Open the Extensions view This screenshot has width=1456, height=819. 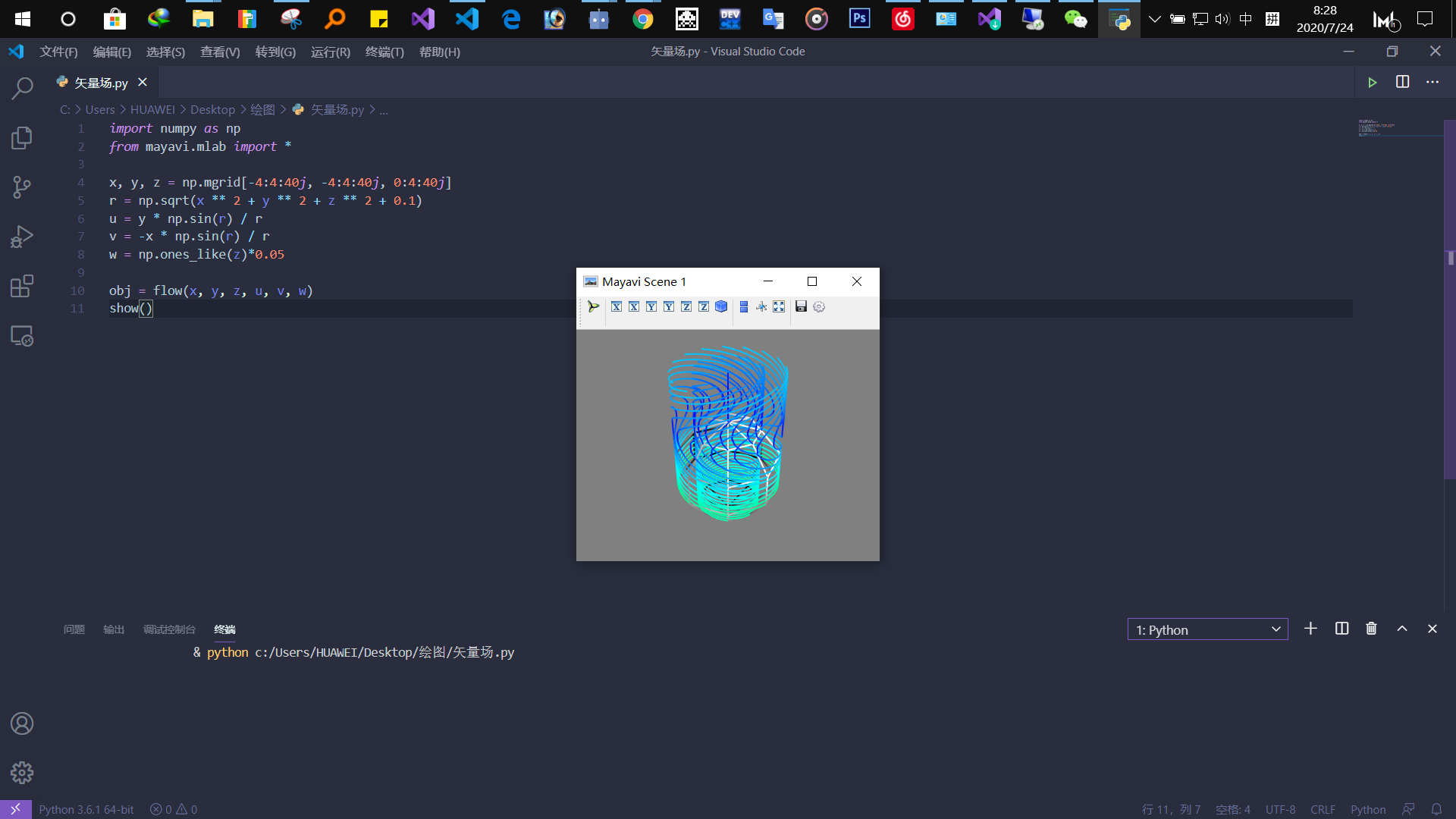[x=21, y=286]
